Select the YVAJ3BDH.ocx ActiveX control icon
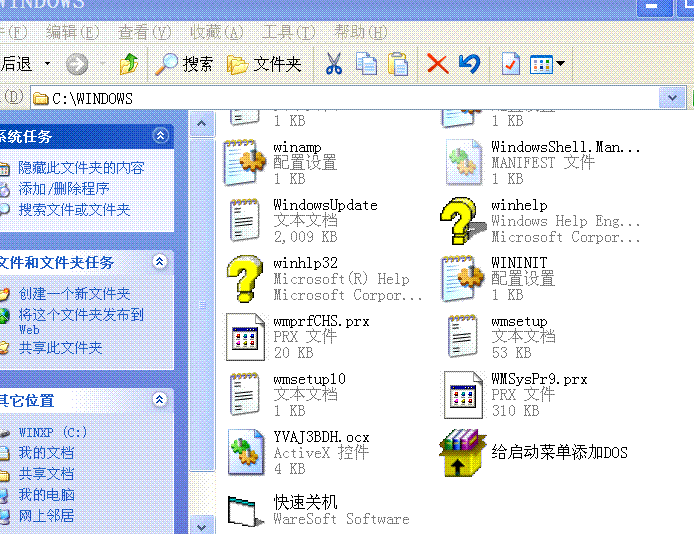The height and width of the screenshot is (534, 694). pyautogui.click(x=244, y=453)
